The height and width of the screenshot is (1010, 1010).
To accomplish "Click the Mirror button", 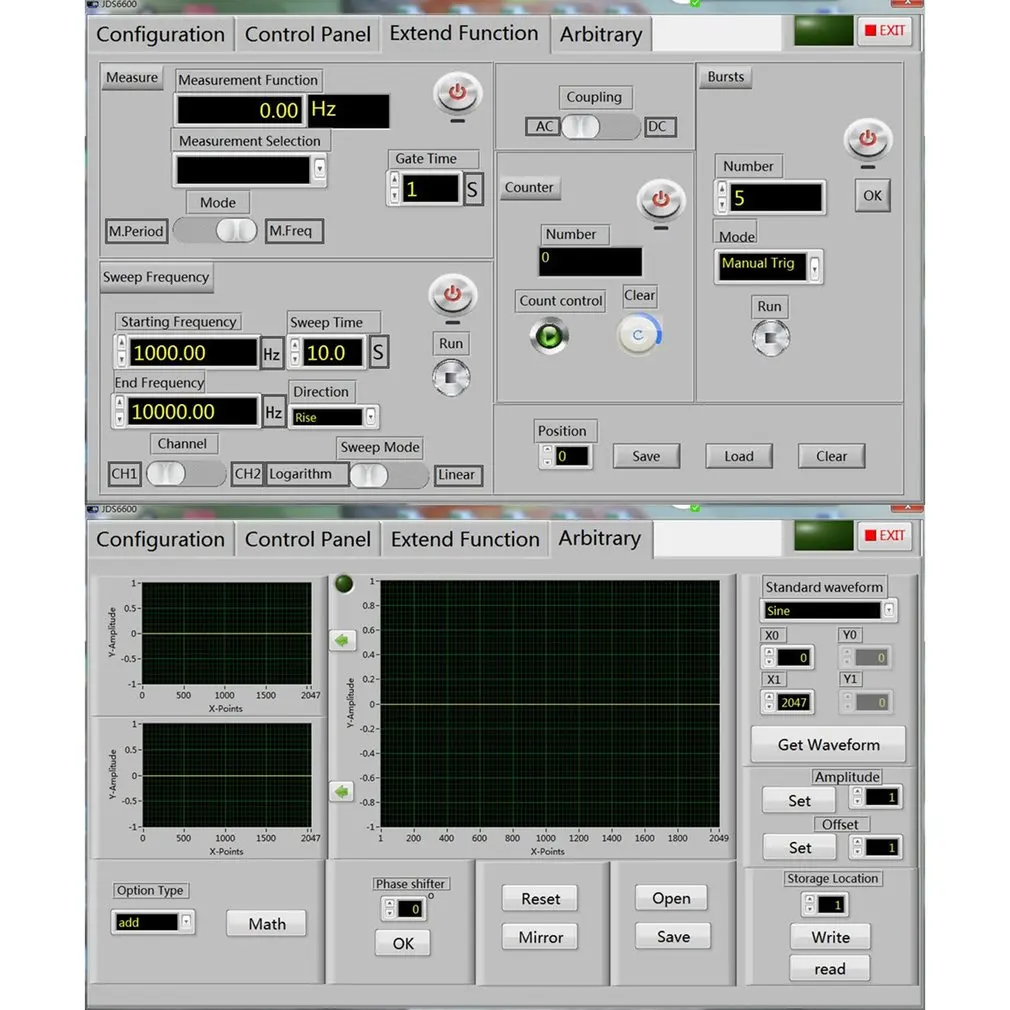I will click(x=540, y=937).
